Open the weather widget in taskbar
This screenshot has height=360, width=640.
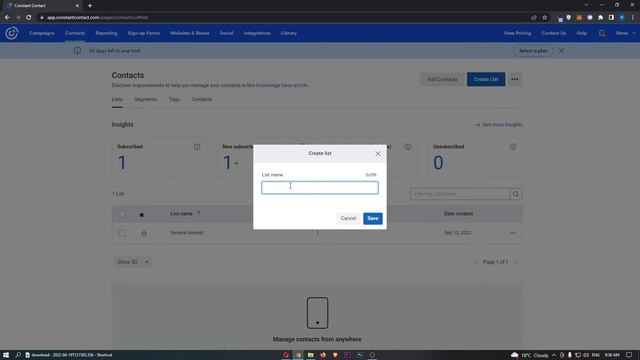pyautogui.click(x=530, y=355)
